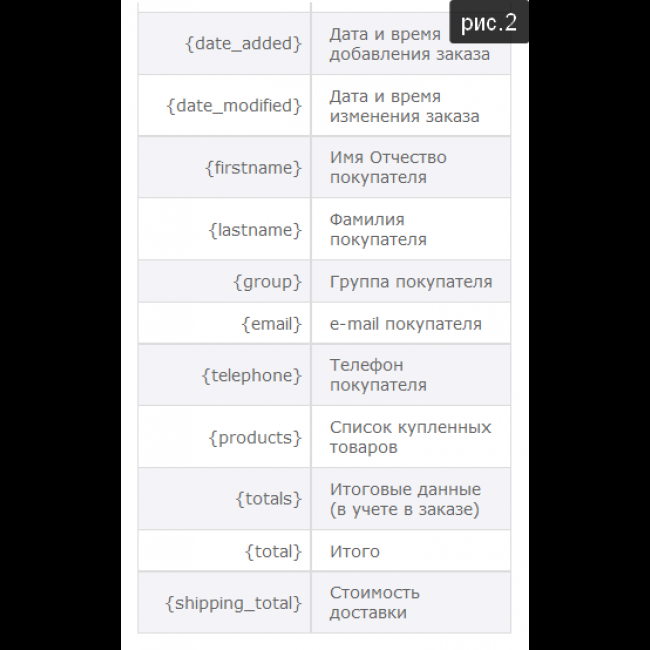This screenshot has height=650, width=650.
Task: Click the {totals} variable
Action: [268, 499]
